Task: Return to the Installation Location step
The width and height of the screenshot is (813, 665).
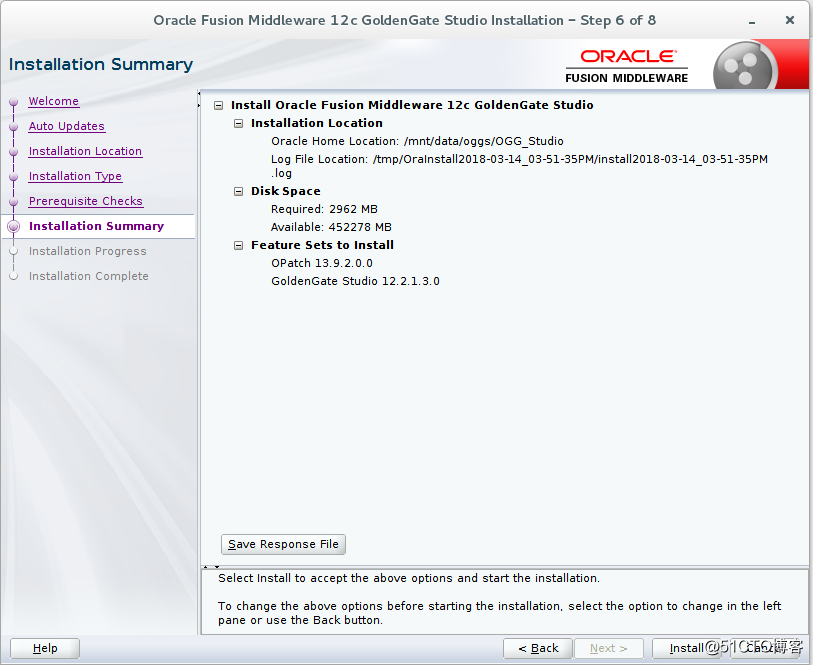Action: click(86, 151)
